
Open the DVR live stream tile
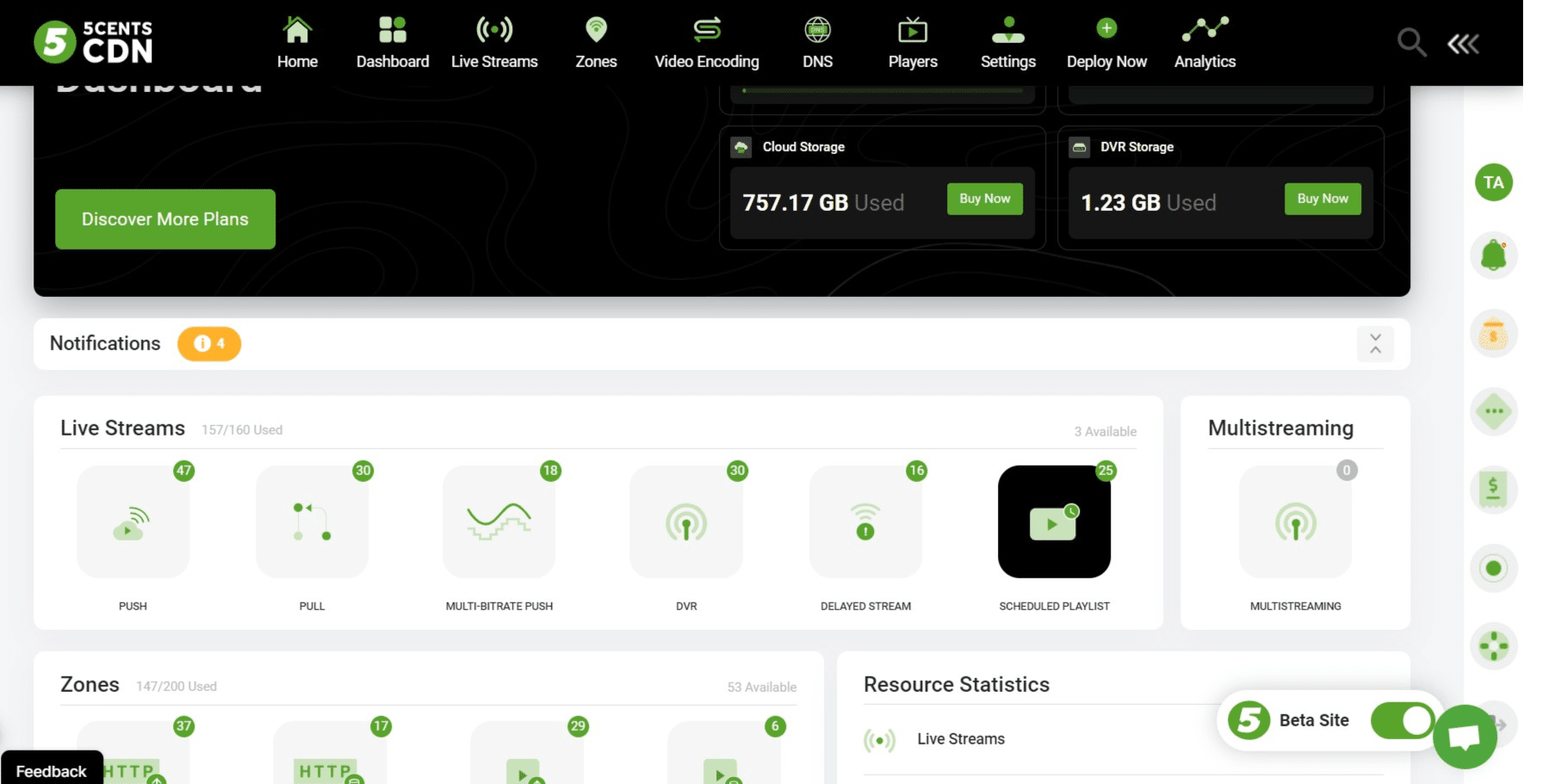tap(686, 522)
